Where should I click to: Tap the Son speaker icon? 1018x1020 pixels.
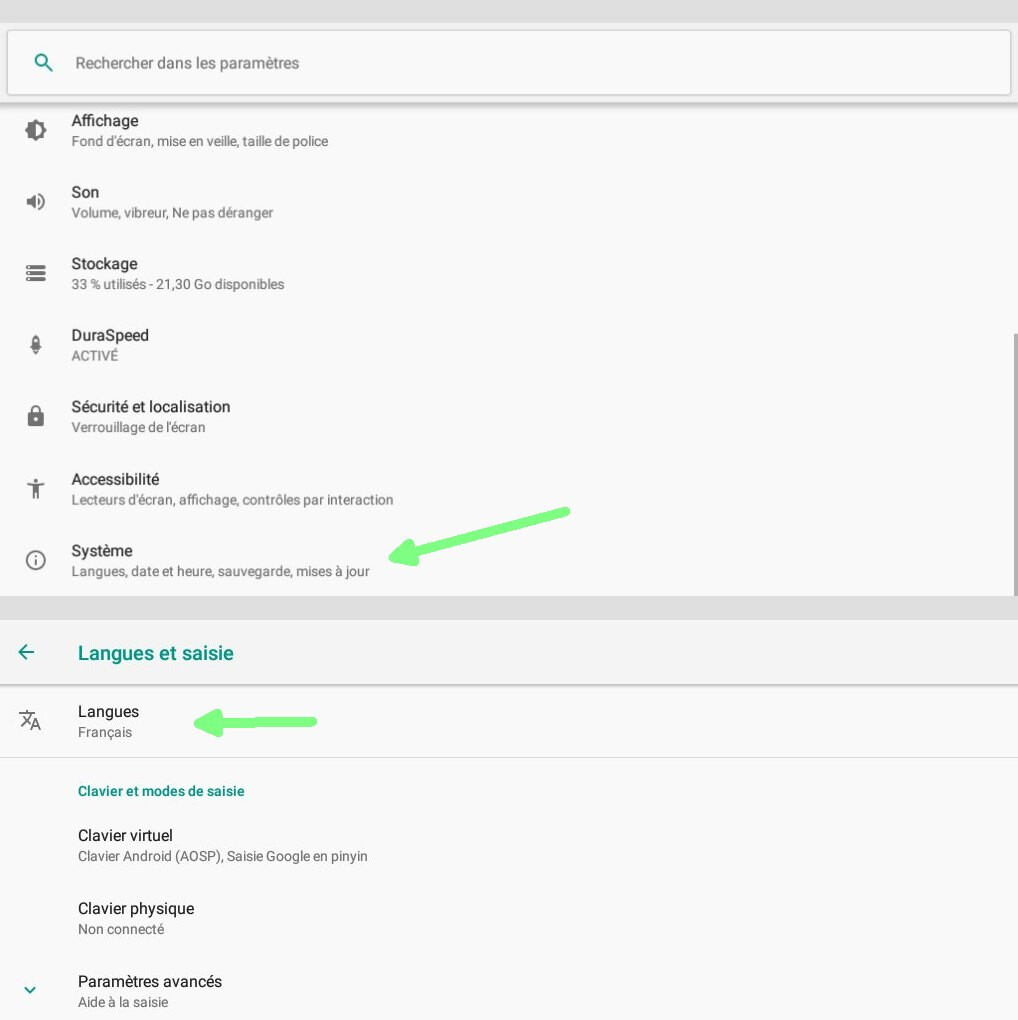pyautogui.click(x=36, y=202)
